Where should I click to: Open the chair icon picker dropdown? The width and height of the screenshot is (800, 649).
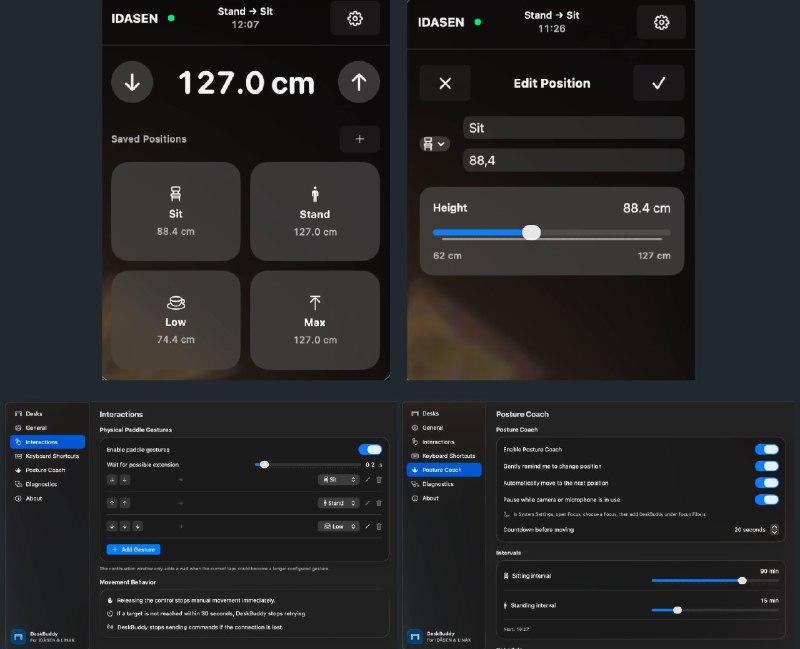434,144
